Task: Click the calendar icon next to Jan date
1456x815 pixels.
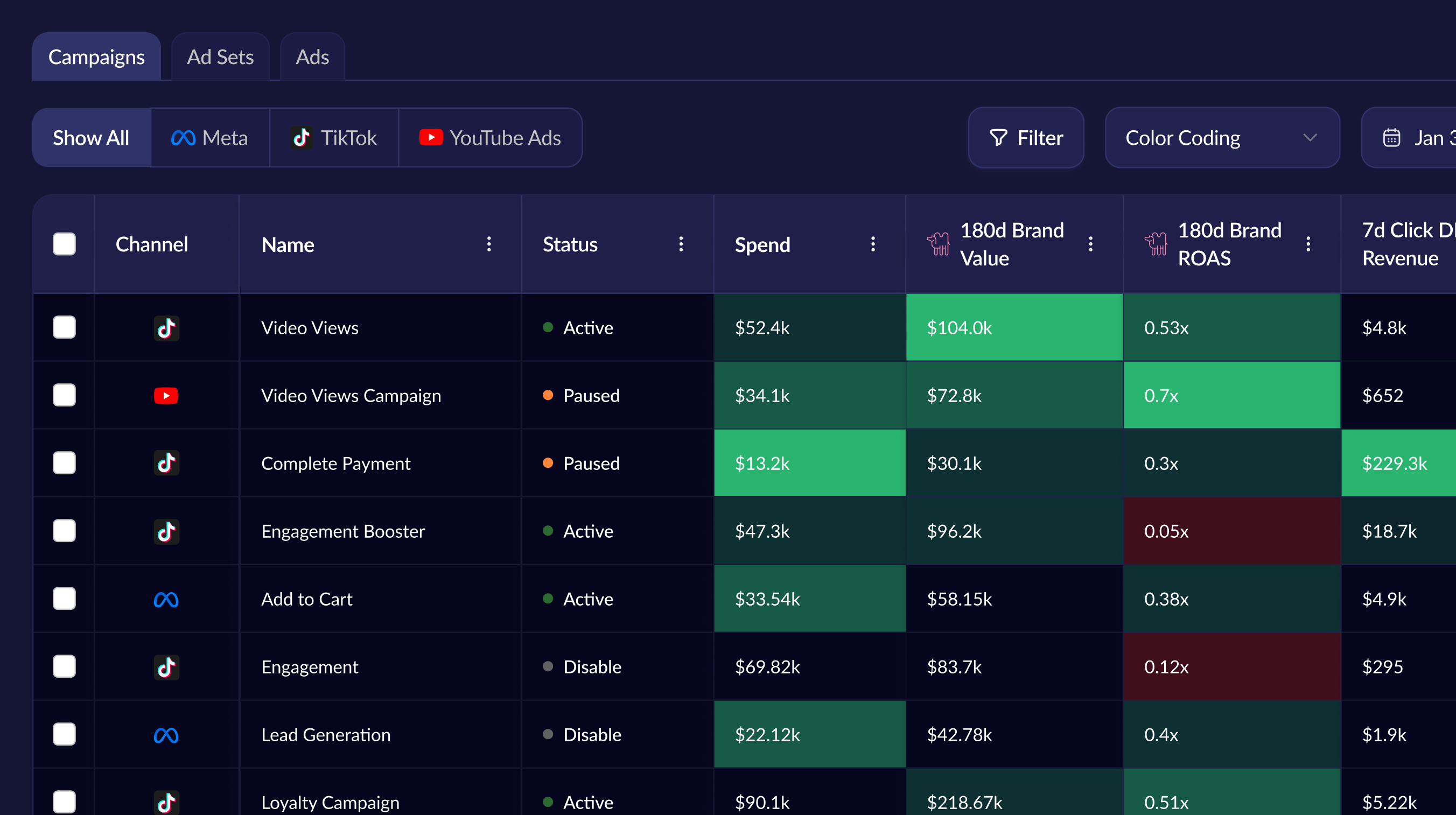Action: click(1391, 138)
